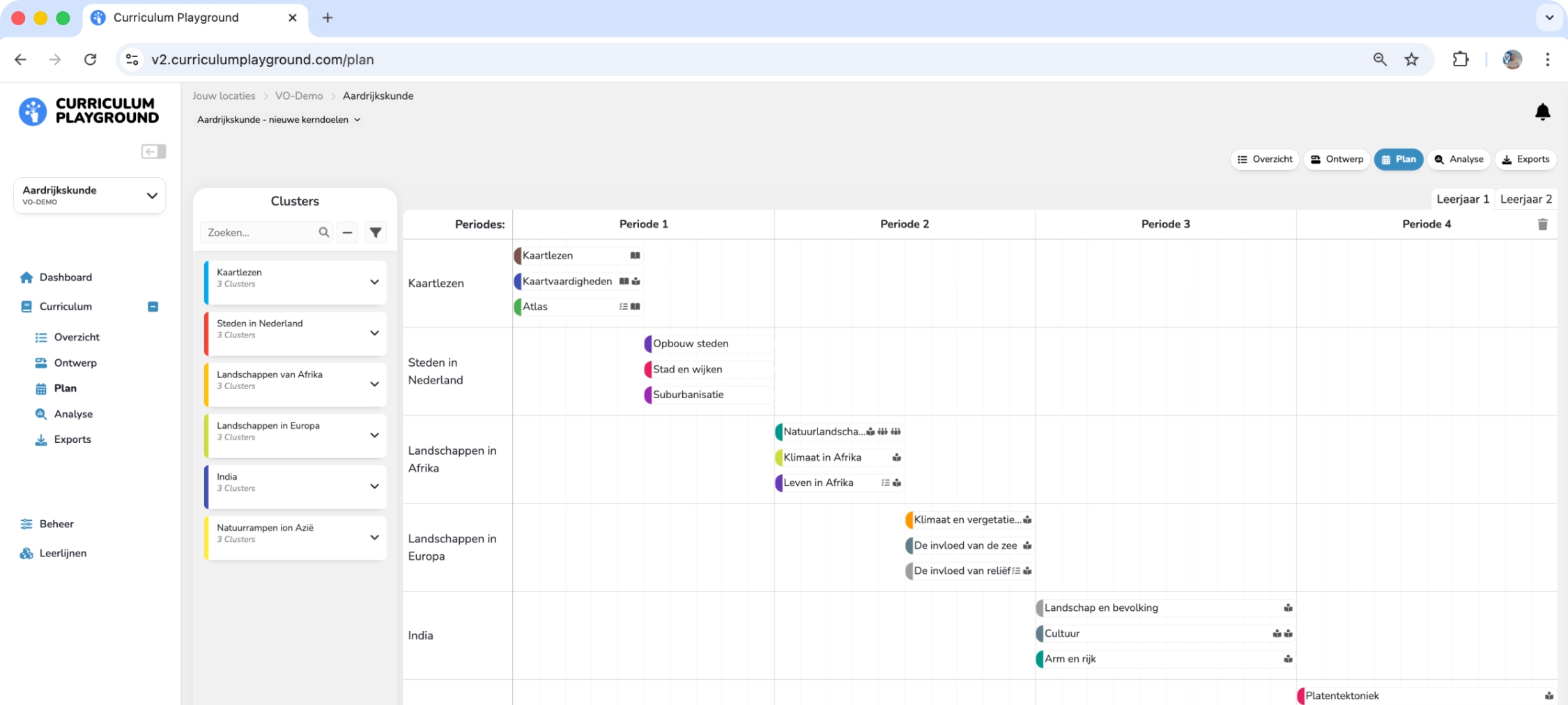The width and height of the screenshot is (1568, 705).
Task: Click the trash icon beside Periode 4
Action: [1542, 224]
